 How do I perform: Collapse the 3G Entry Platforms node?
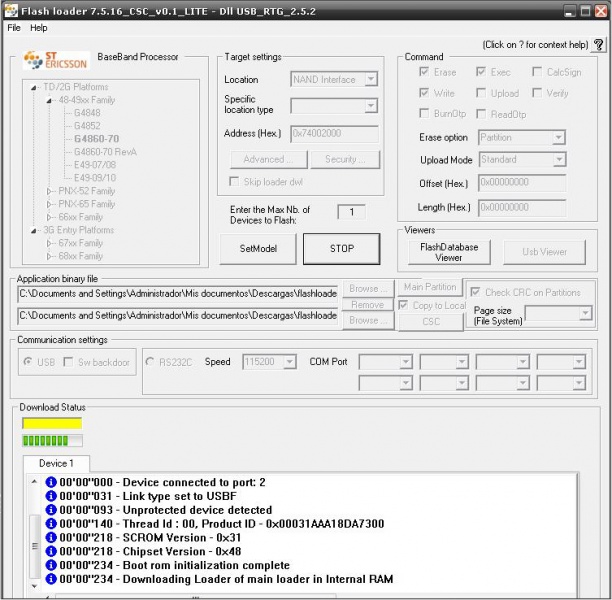pyautogui.click(x=34, y=231)
